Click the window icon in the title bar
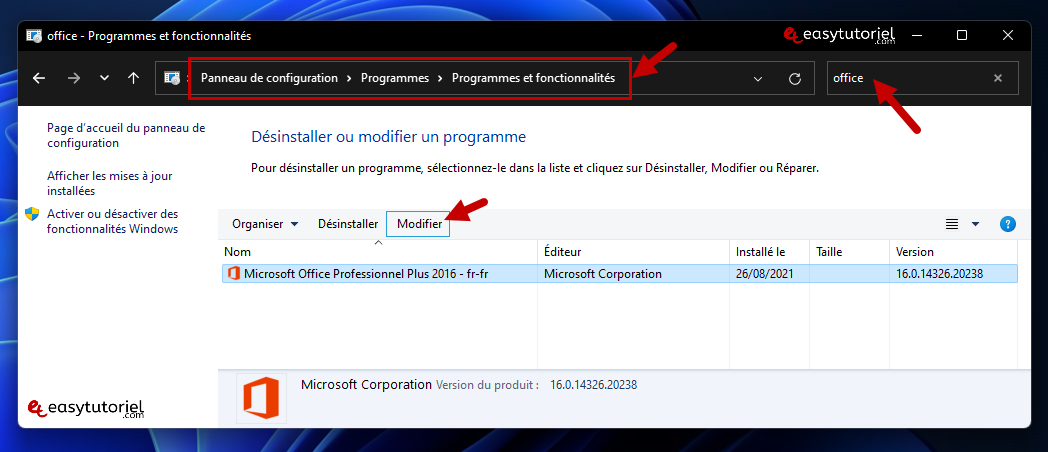 tap(33, 36)
